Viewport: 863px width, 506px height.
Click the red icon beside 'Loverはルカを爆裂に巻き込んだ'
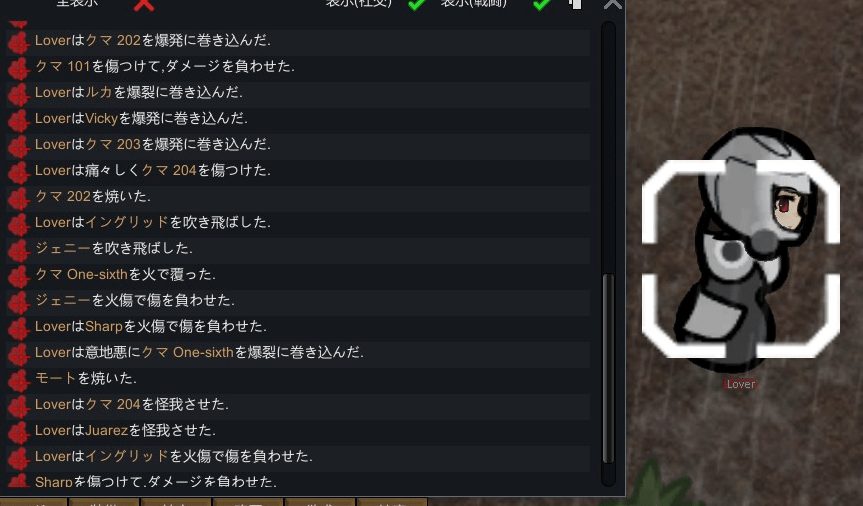(x=18, y=95)
